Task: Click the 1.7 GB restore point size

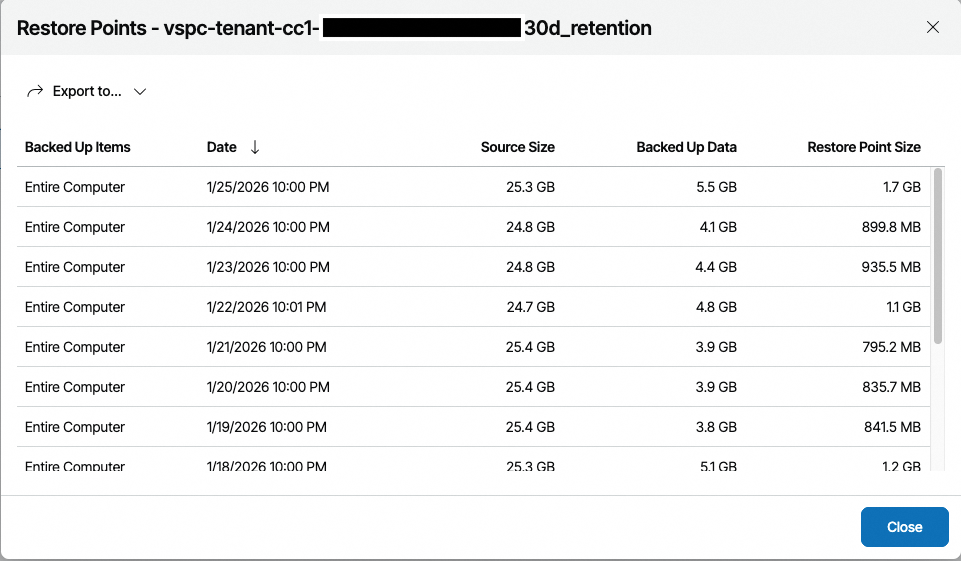Action: click(902, 187)
